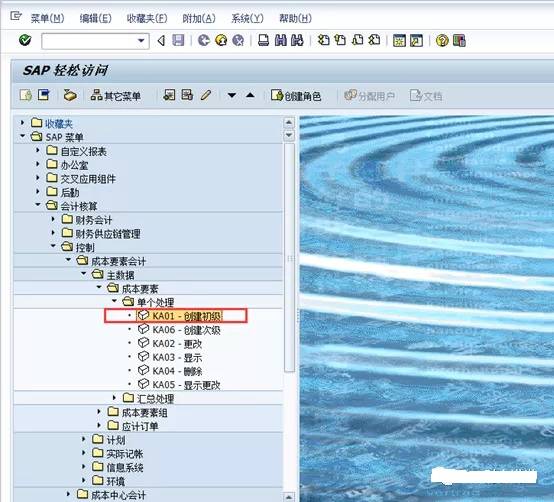554x502 pixels.
Task: Click the User Menu icon
Action: click(26, 95)
